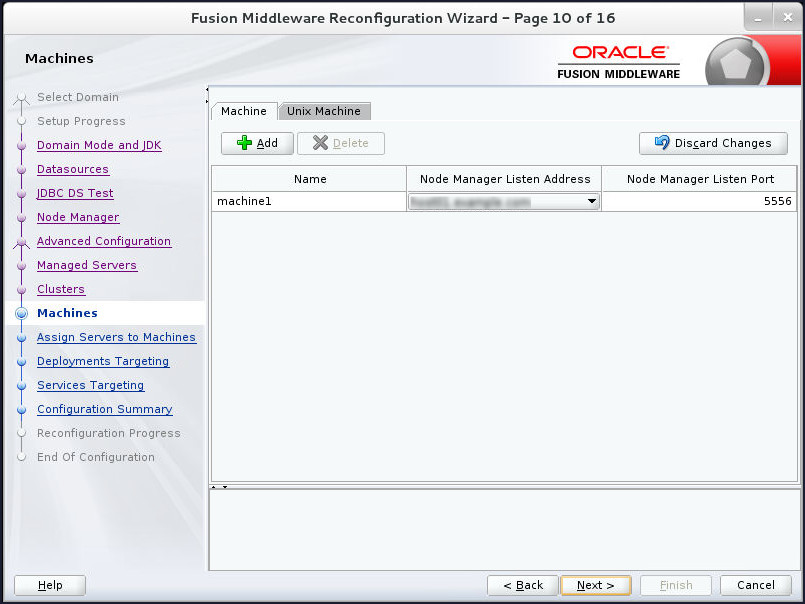This screenshot has width=805, height=604.
Task: Open the Advanced Configuration step
Action: (x=104, y=241)
